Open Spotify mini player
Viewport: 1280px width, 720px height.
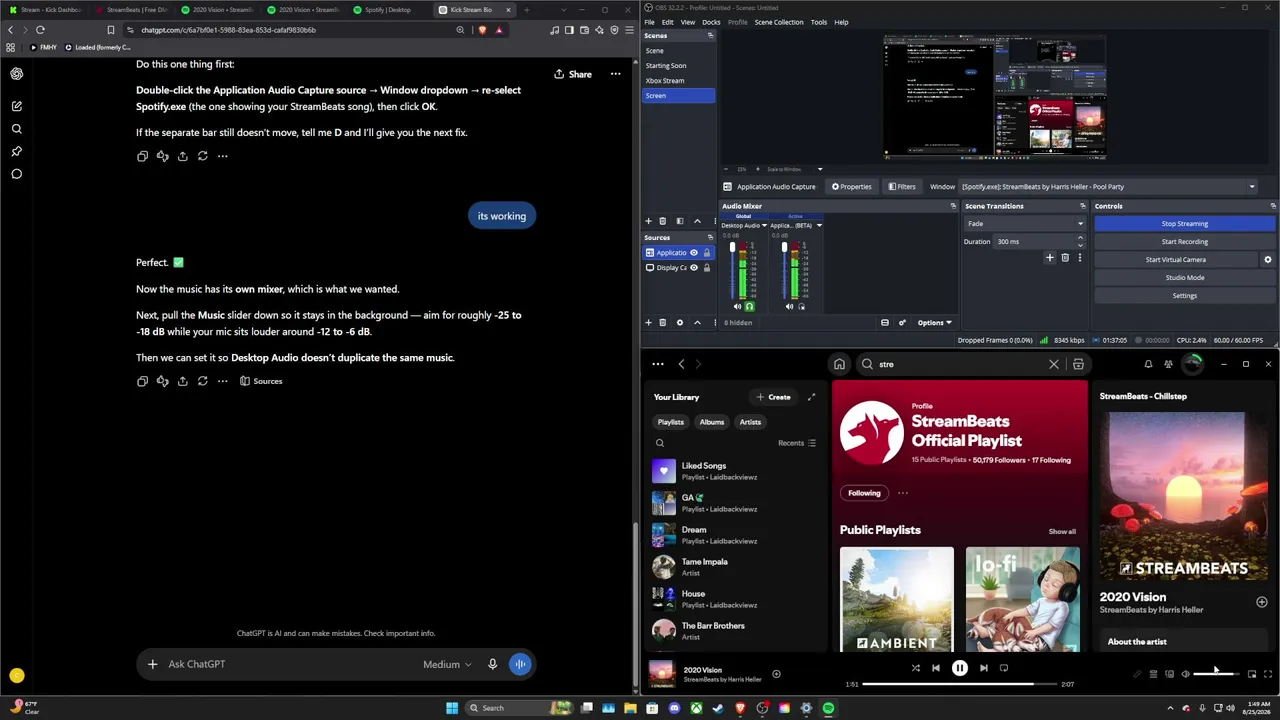pyautogui.click(x=1252, y=674)
